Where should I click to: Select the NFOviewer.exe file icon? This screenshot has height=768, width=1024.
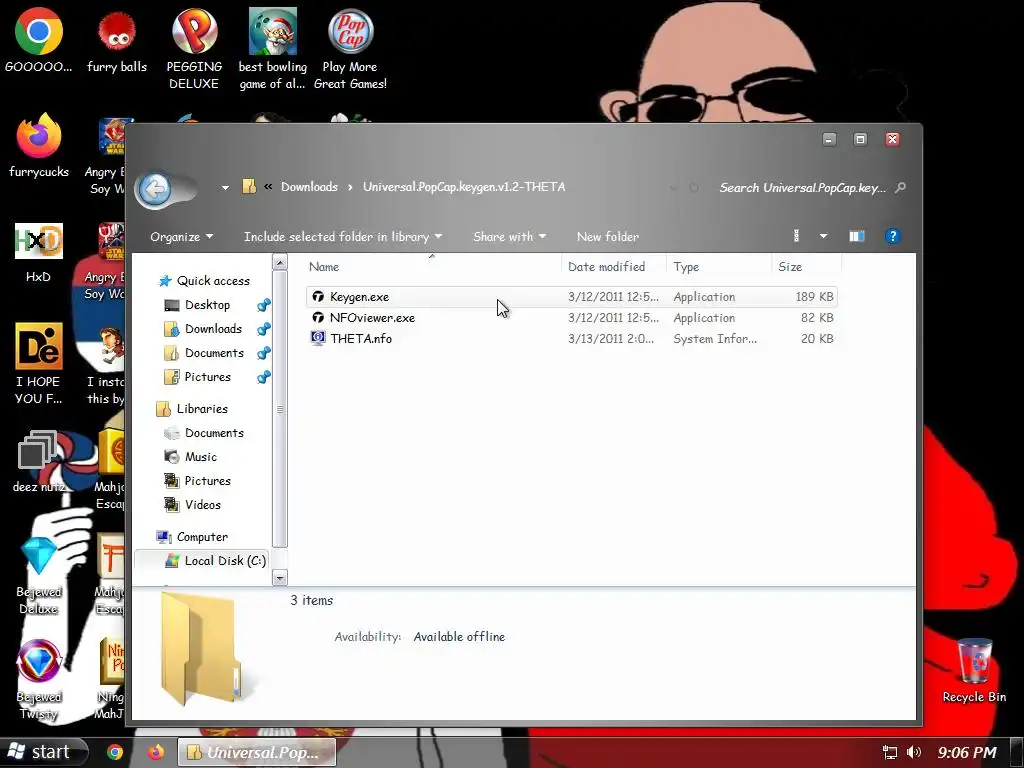[318, 317]
